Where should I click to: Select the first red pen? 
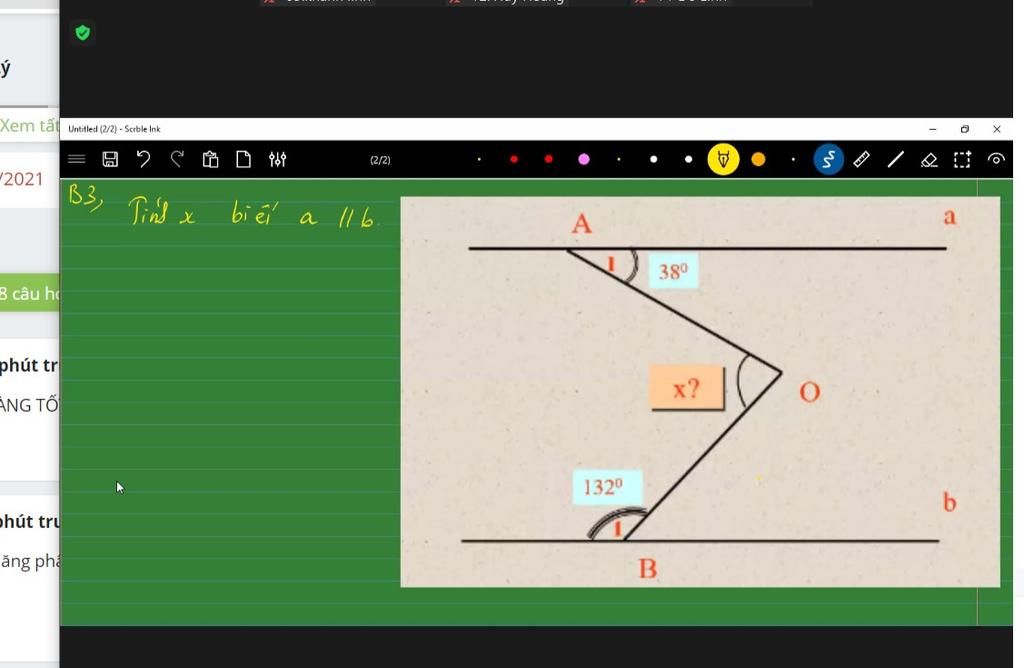click(x=514, y=159)
